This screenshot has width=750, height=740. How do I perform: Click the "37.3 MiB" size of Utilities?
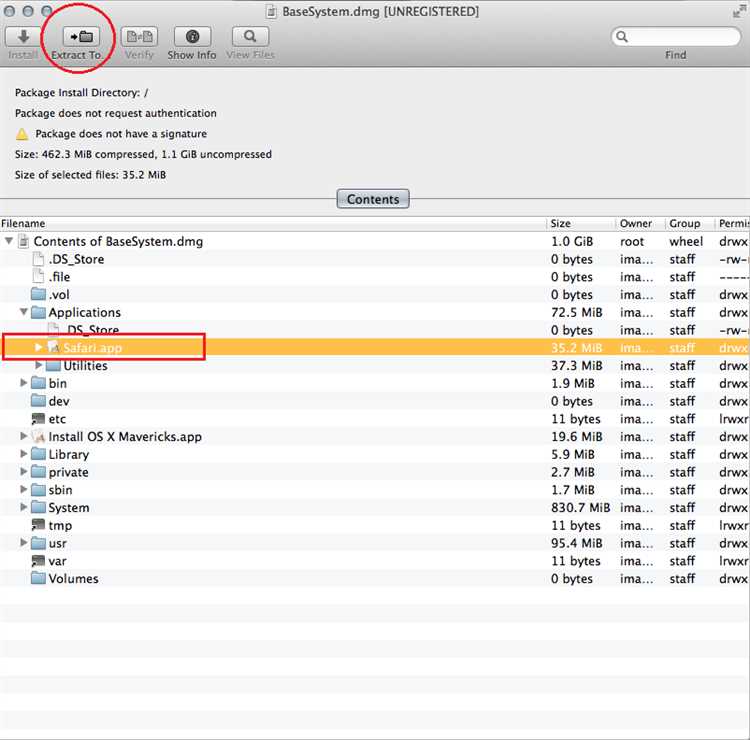click(x=577, y=365)
